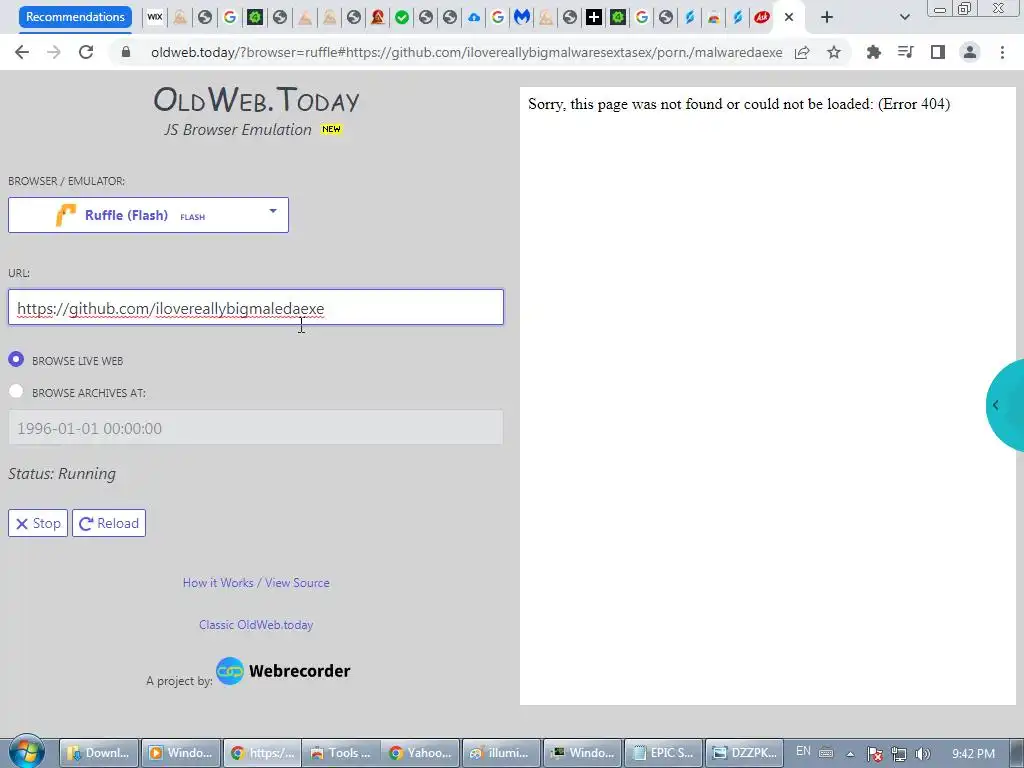Bookmark this page with the star
The width and height of the screenshot is (1024, 768).
[834, 52]
